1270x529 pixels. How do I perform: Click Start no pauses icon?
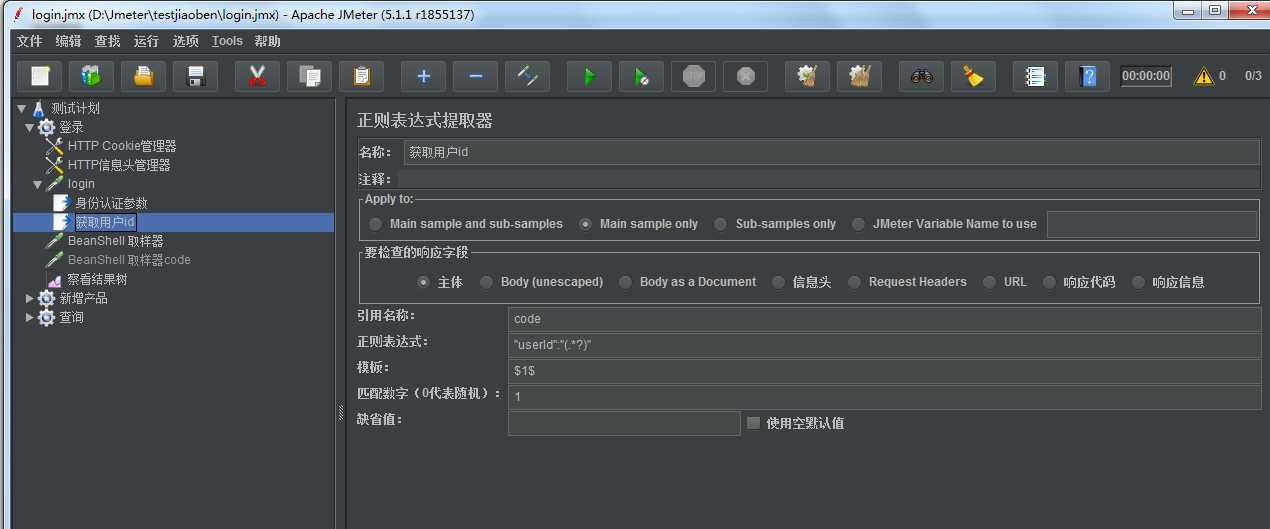(641, 76)
